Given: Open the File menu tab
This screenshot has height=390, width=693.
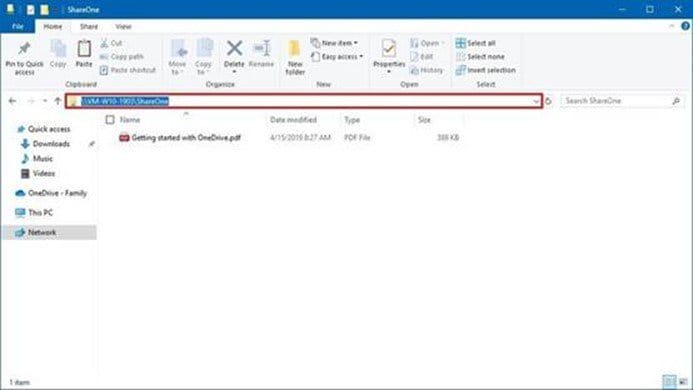Looking at the screenshot, I should point(18,27).
